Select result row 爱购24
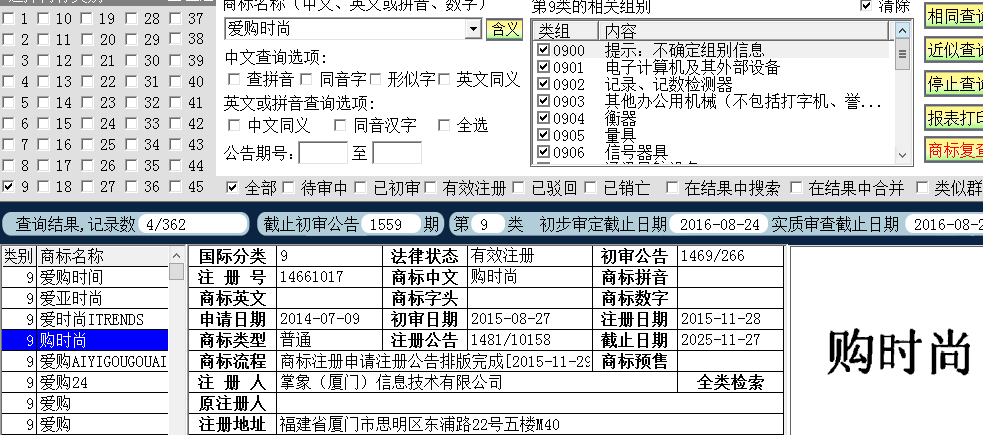Screen dimensions: 983x435 point(85,382)
